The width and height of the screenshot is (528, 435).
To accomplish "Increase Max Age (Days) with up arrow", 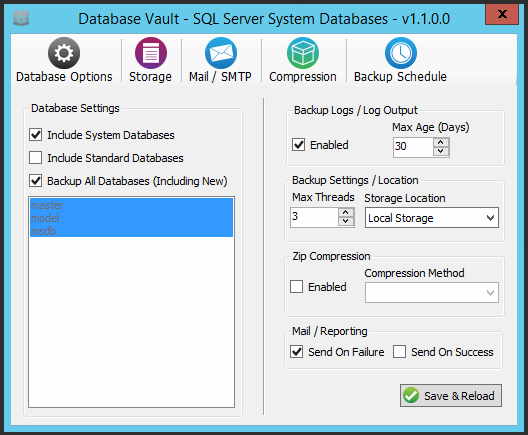I will click(440, 142).
